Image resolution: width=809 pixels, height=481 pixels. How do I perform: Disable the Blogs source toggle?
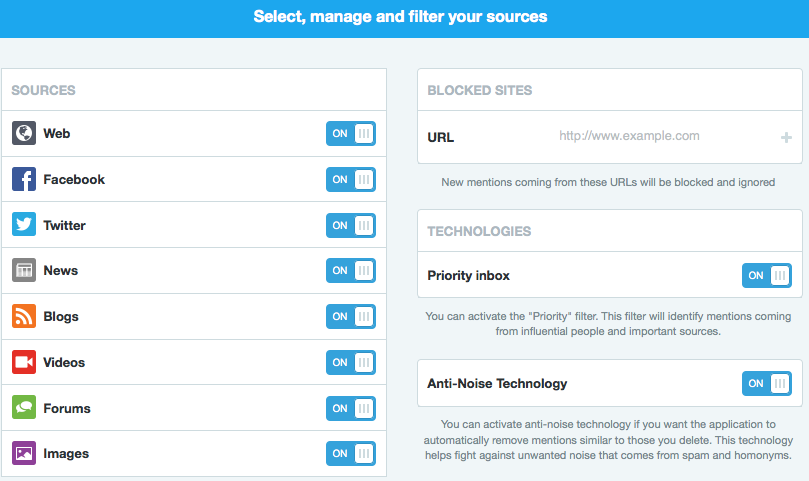[x=350, y=316]
